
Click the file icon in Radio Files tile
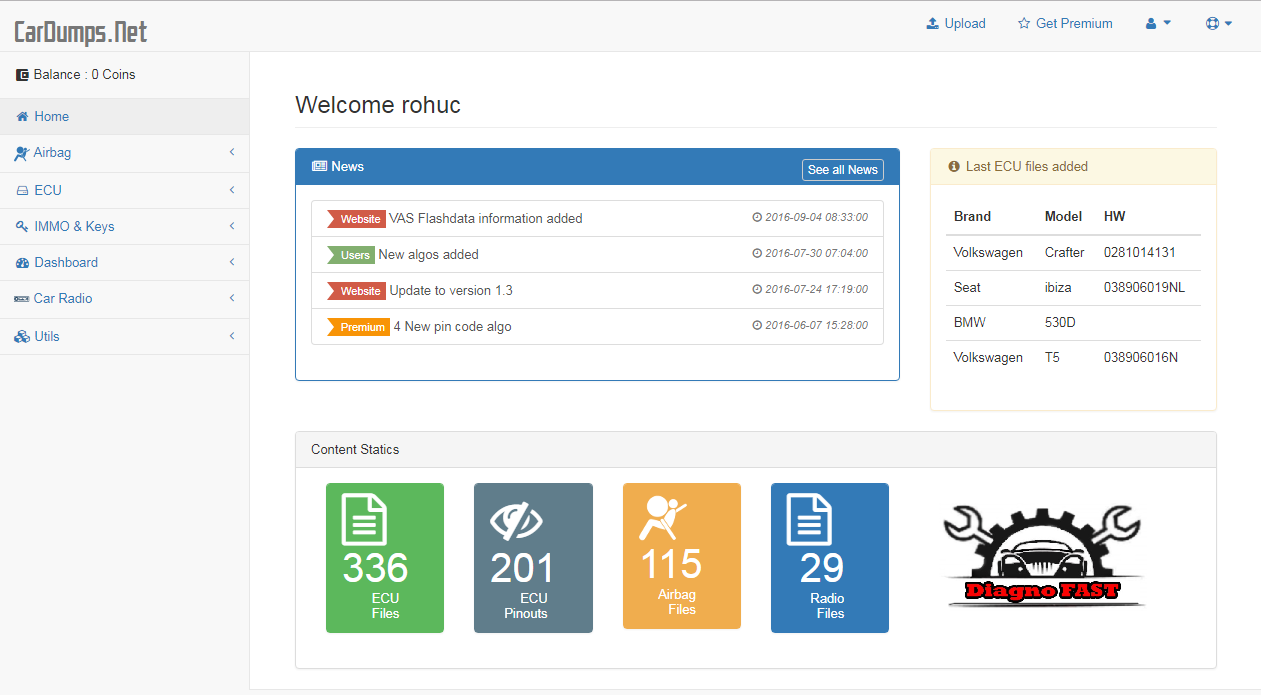809,519
